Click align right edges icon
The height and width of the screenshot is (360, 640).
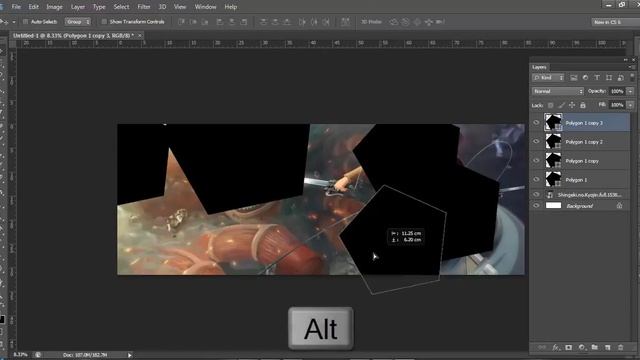coord(244,22)
